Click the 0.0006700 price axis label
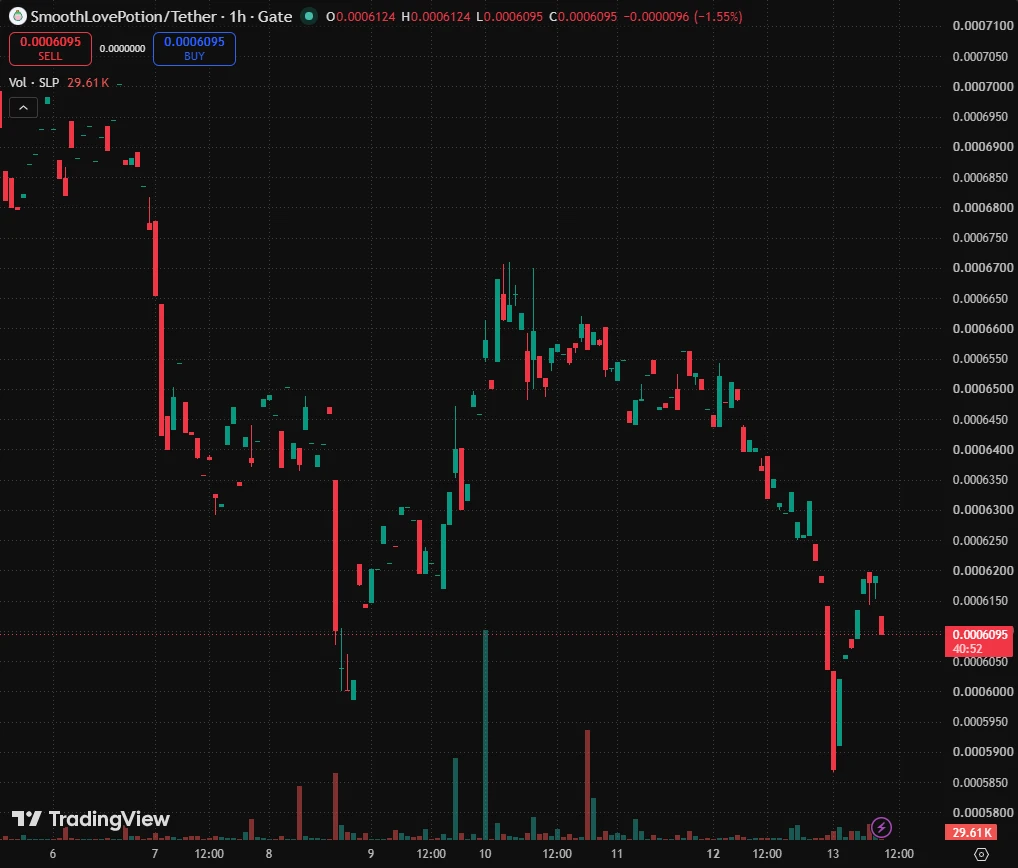 tap(983, 267)
